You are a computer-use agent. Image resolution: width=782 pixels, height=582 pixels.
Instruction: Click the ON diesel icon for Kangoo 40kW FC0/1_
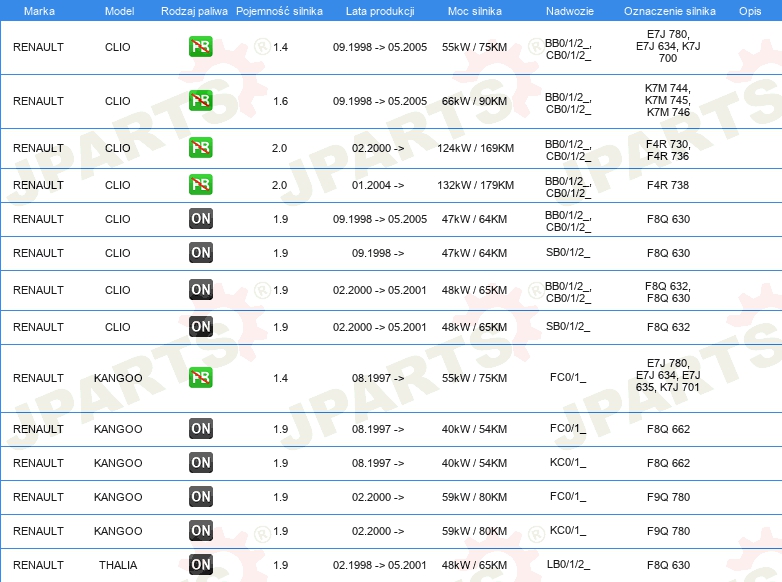[x=201, y=429]
